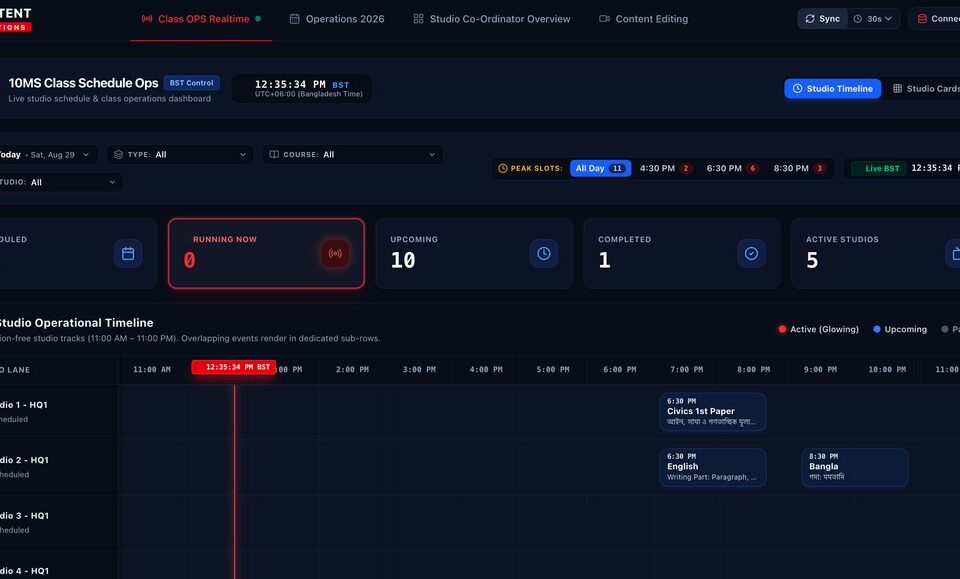The height and width of the screenshot is (579, 960).
Task: Click the camera icon beside Content Editing
Action: tap(604, 19)
